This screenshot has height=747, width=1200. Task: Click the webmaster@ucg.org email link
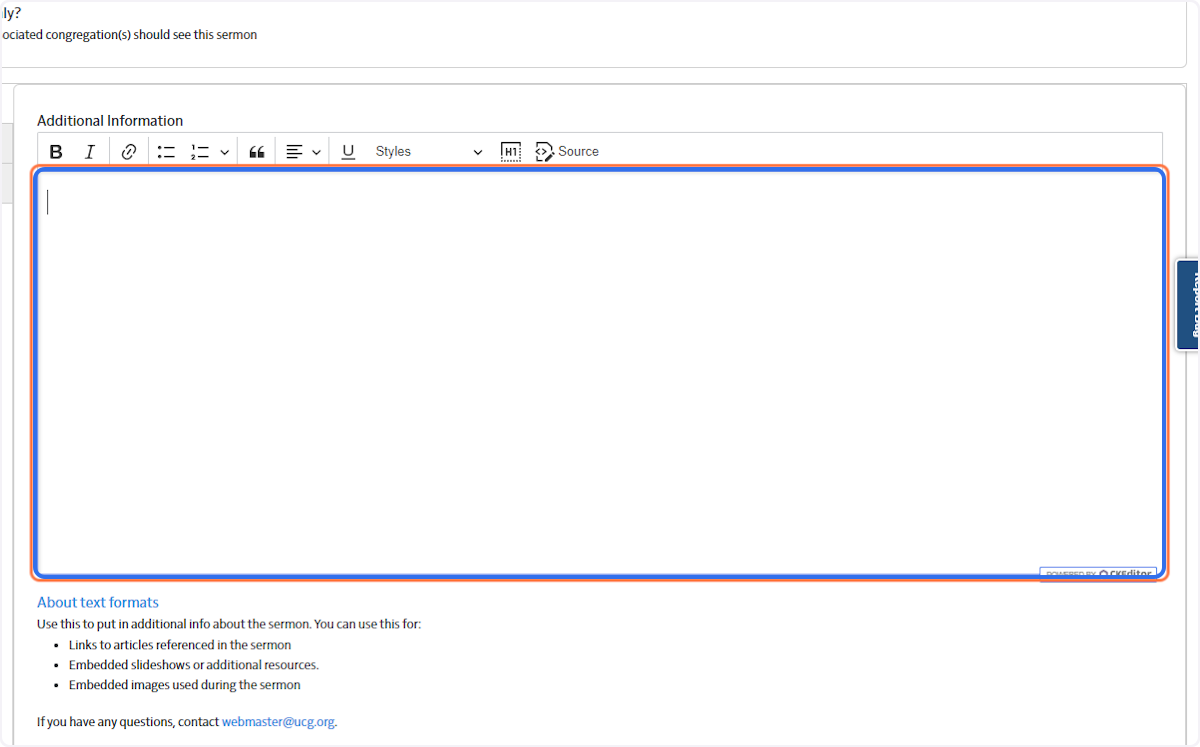[x=278, y=721]
